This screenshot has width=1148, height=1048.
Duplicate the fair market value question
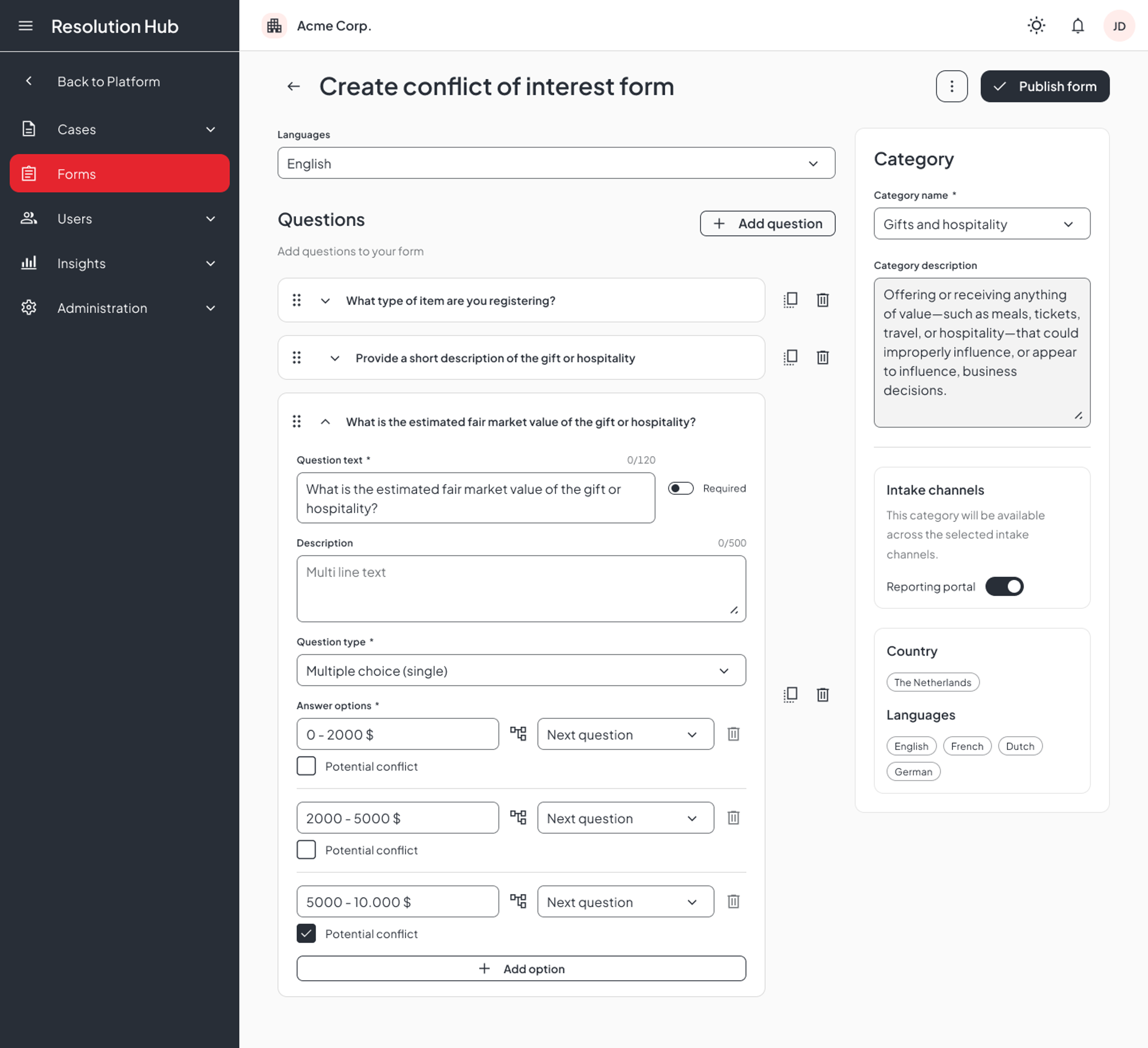coord(790,695)
